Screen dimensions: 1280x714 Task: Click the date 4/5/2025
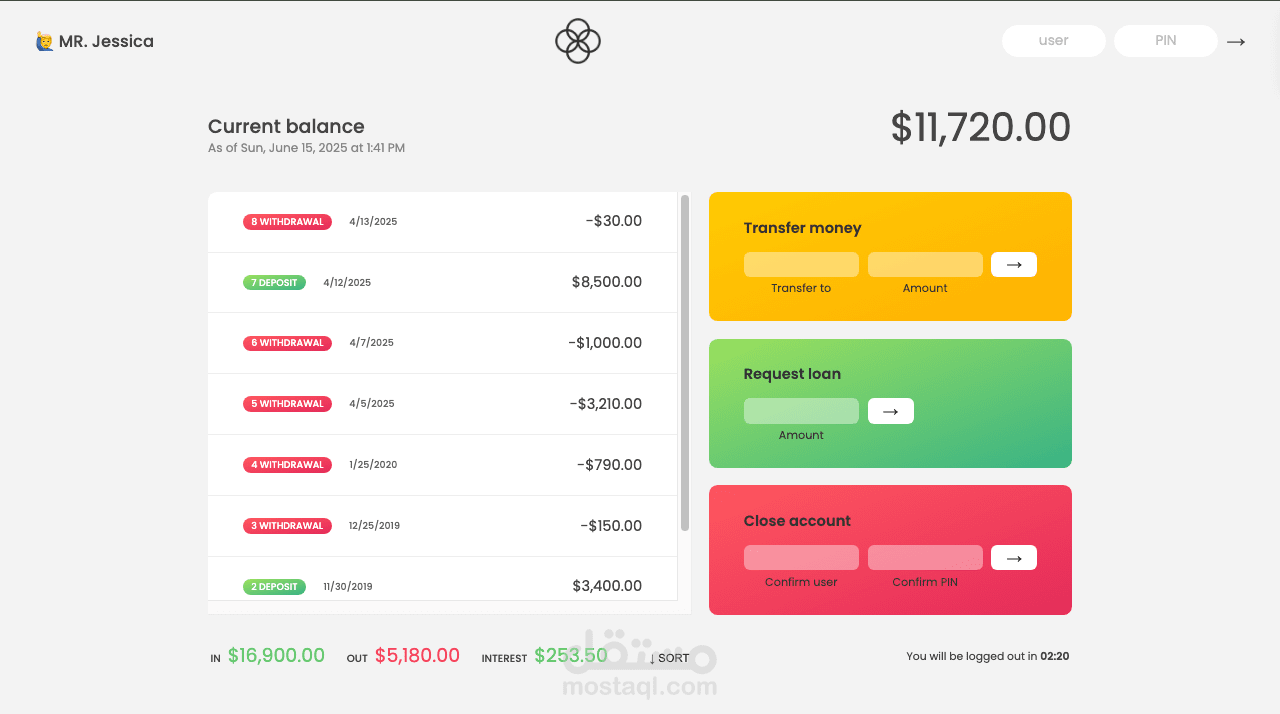point(372,404)
